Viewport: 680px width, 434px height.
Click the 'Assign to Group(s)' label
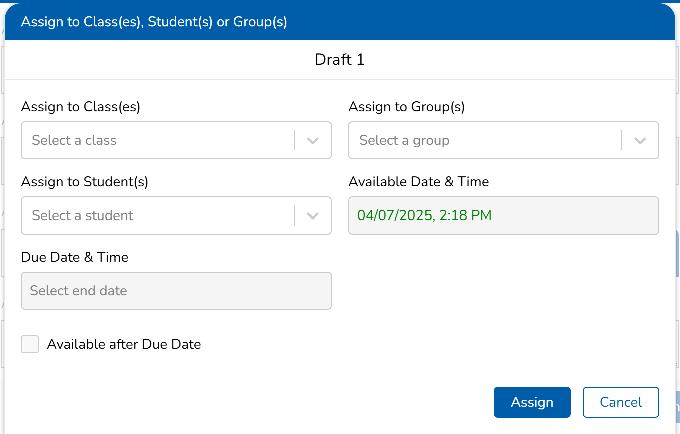pos(406,107)
